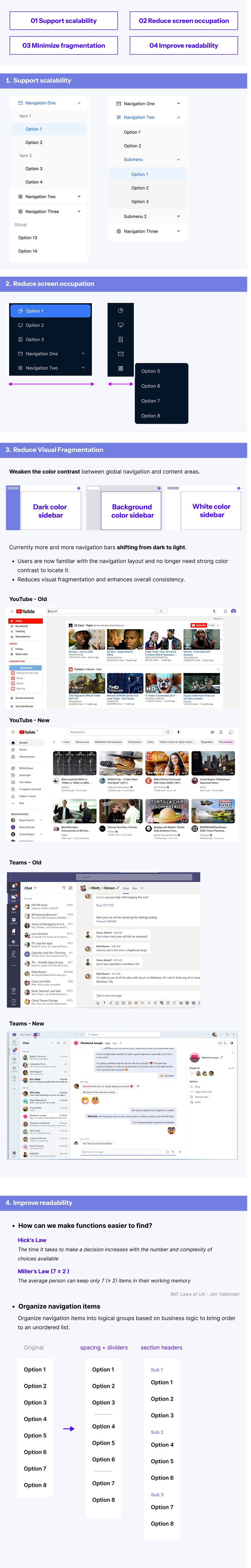The height and width of the screenshot is (1568, 251).
Task: Click grid icon beside dark sidebar Navigation Two
Action: pyautogui.click(x=20, y=368)
